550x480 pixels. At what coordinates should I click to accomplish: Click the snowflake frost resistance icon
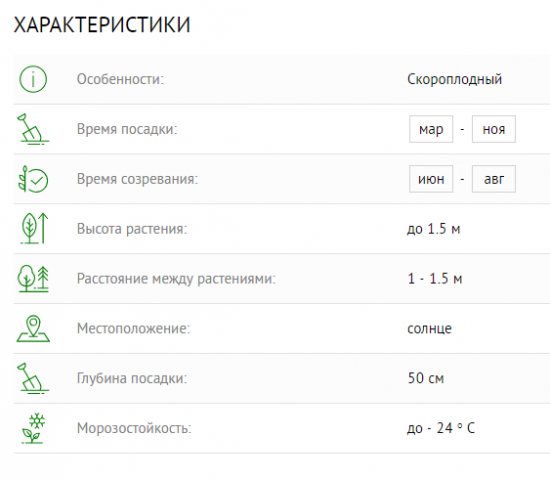pyautogui.click(x=33, y=428)
